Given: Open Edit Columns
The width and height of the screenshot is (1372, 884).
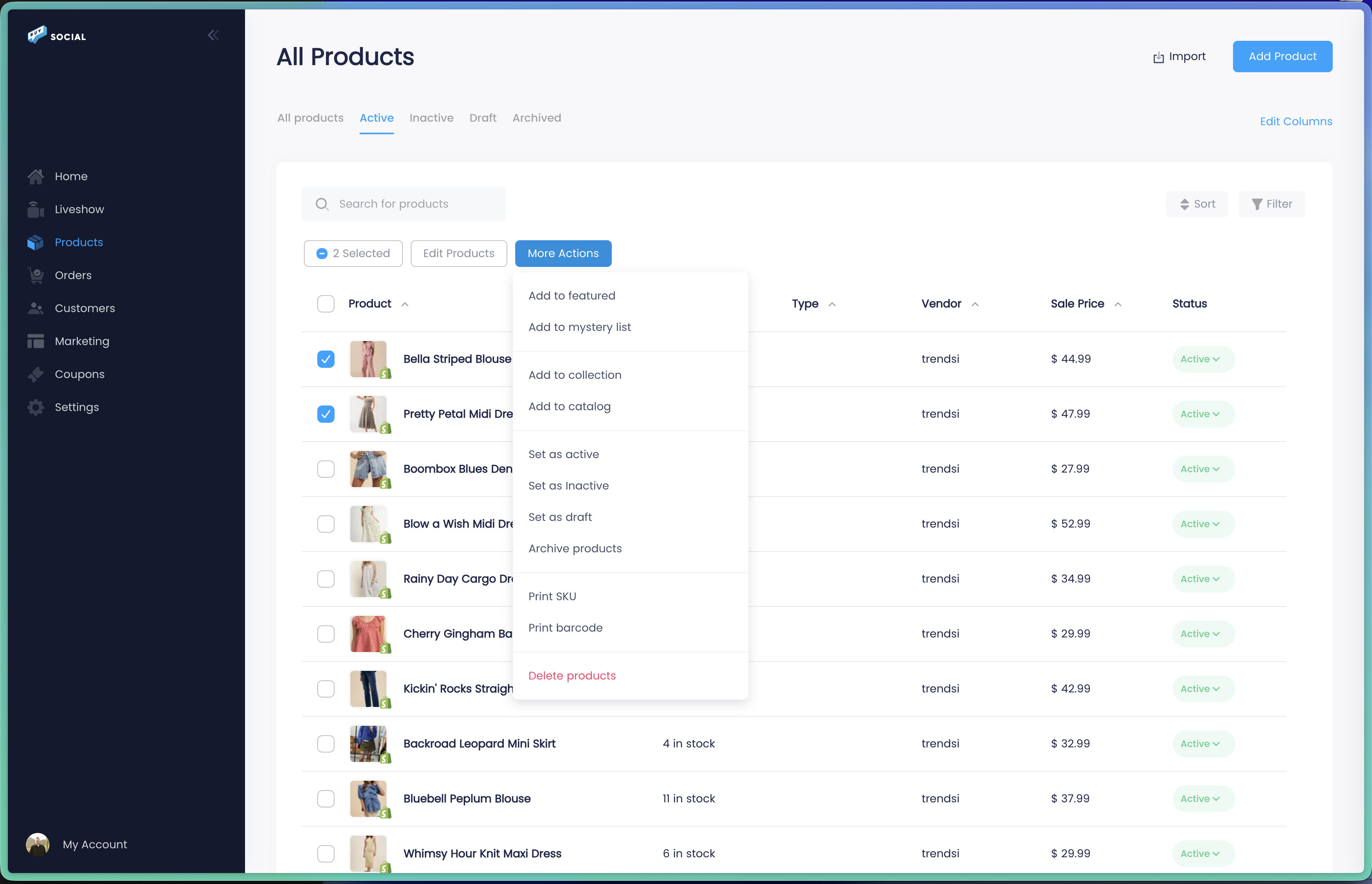Looking at the screenshot, I should [x=1296, y=121].
